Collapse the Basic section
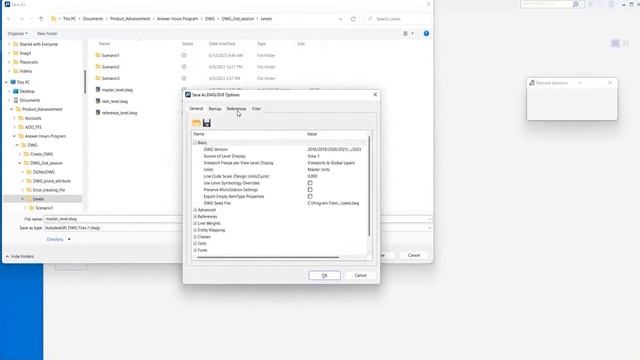 pyautogui.click(x=195, y=142)
